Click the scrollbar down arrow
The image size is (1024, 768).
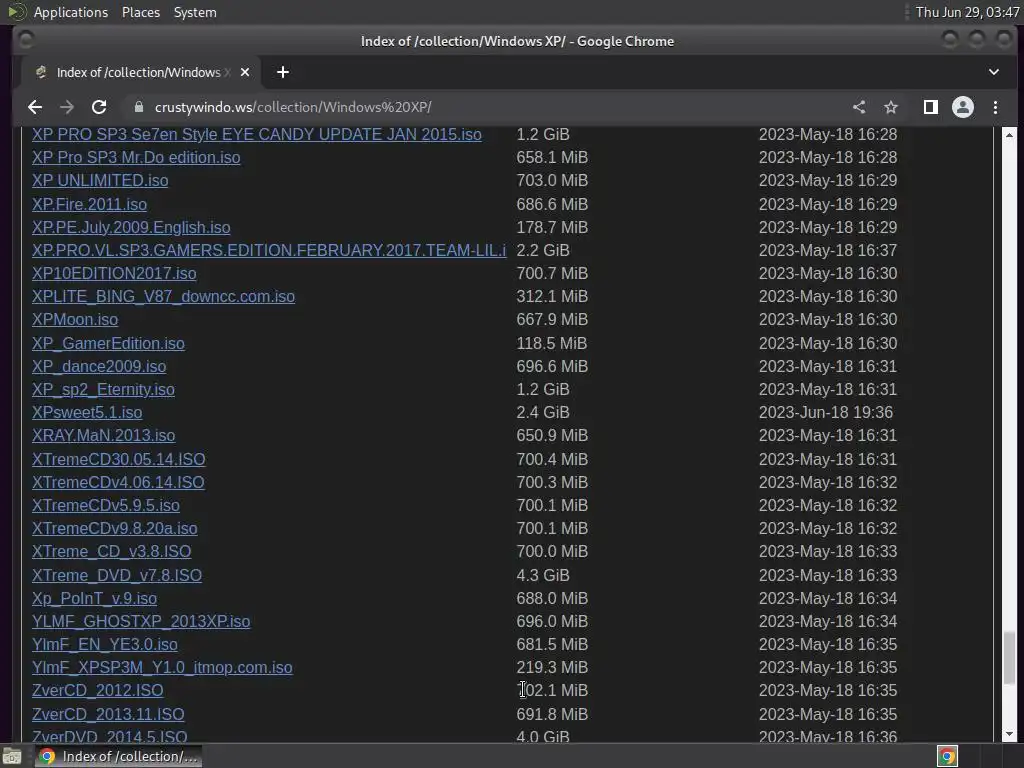point(1009,734)
